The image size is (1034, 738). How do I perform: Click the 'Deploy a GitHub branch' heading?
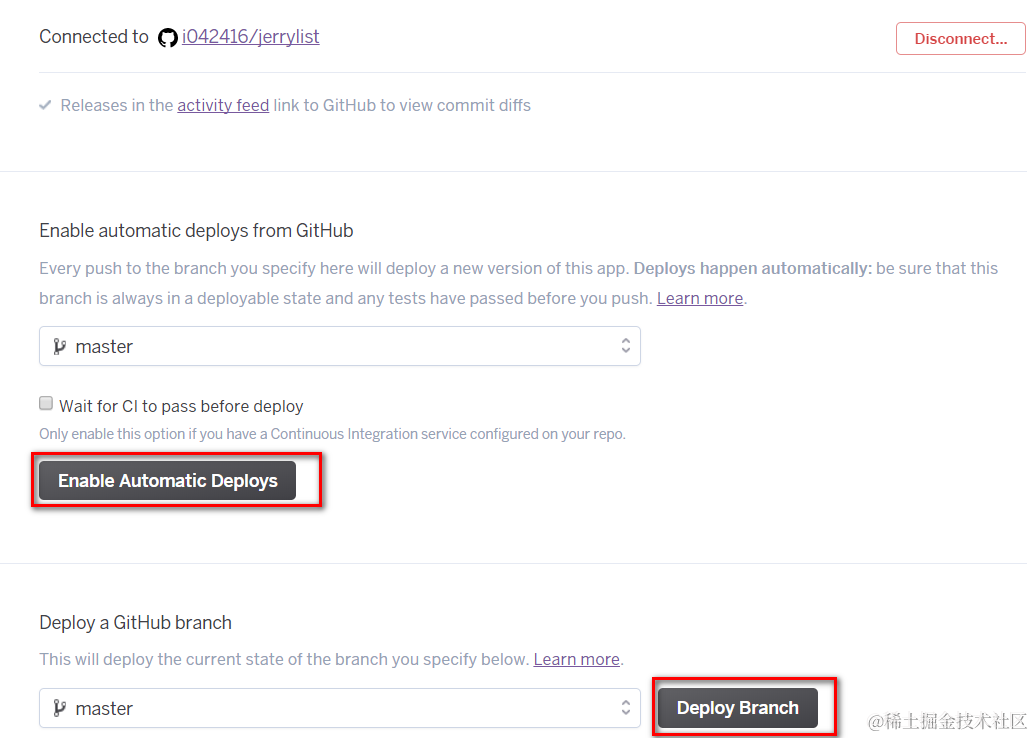135,623
